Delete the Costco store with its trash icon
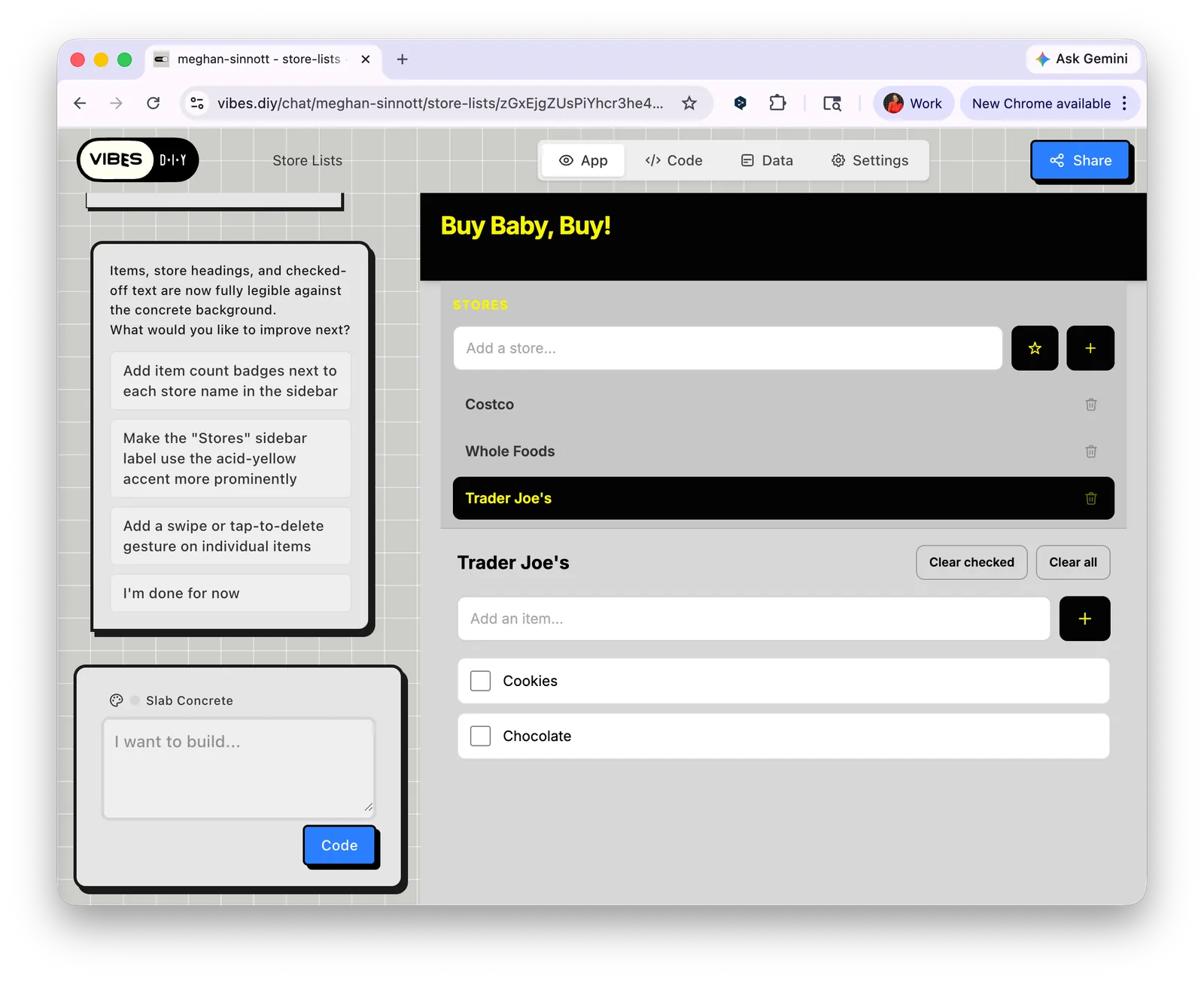The height and width of the screenshot is (981, 1204). 1091,405
